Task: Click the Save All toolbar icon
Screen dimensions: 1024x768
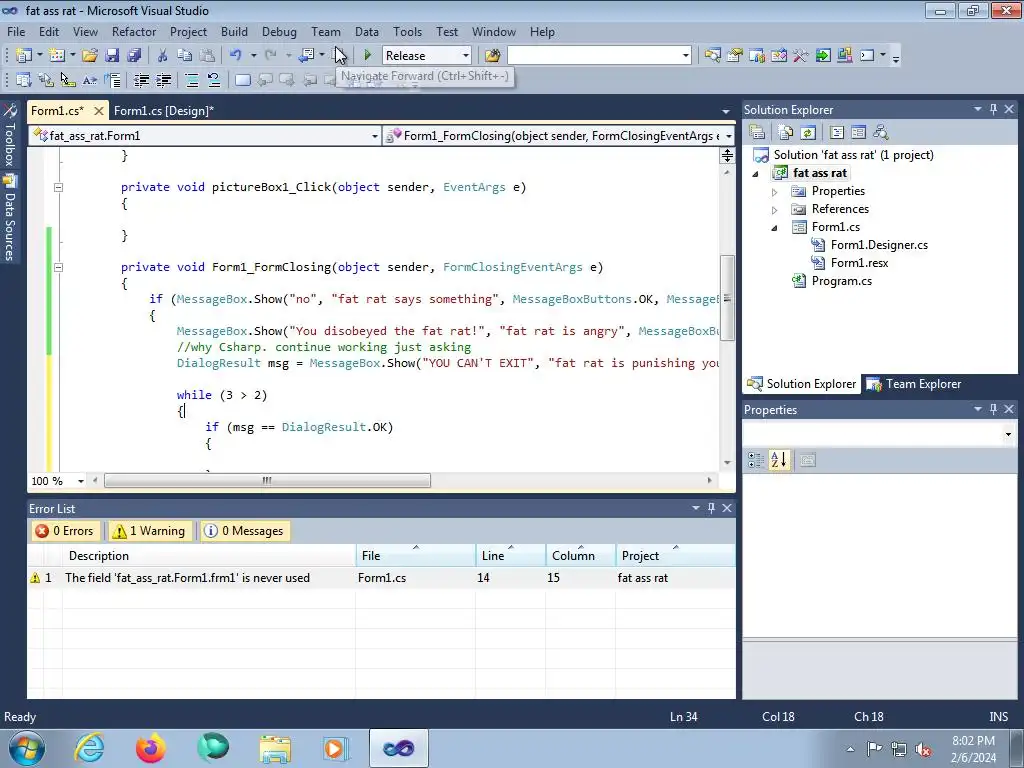Action: click(x=134, y=56)
